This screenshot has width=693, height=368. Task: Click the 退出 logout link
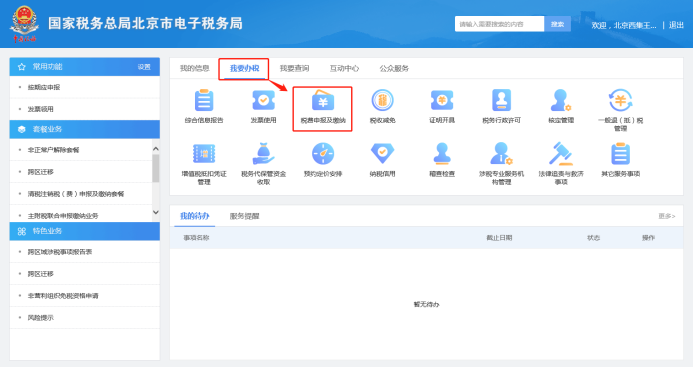click(676, 25)
